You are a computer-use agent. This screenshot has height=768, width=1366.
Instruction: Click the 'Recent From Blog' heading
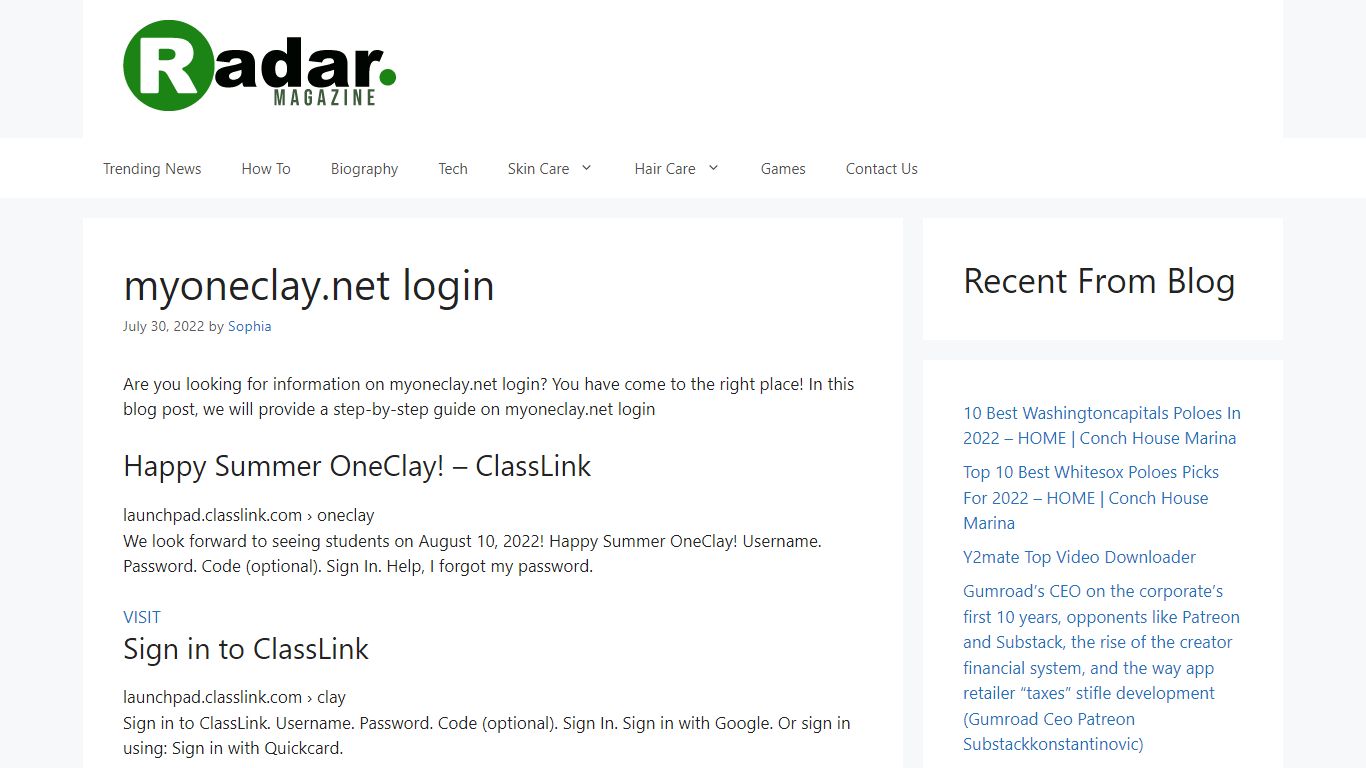[1099, 281]
